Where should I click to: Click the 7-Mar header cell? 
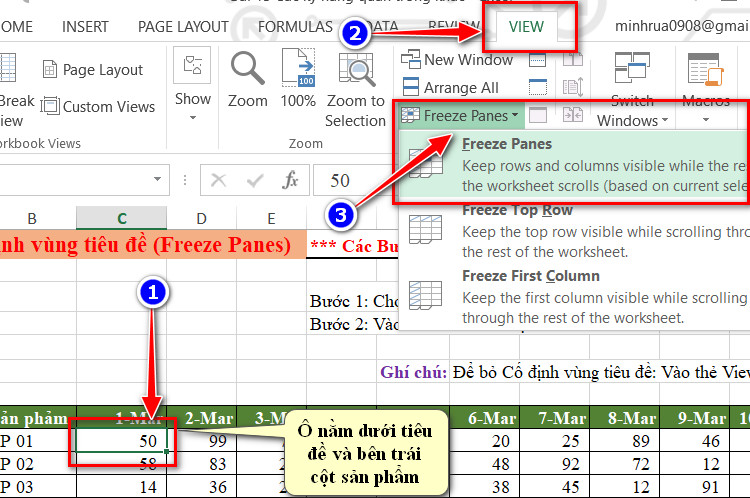[555, 418]
